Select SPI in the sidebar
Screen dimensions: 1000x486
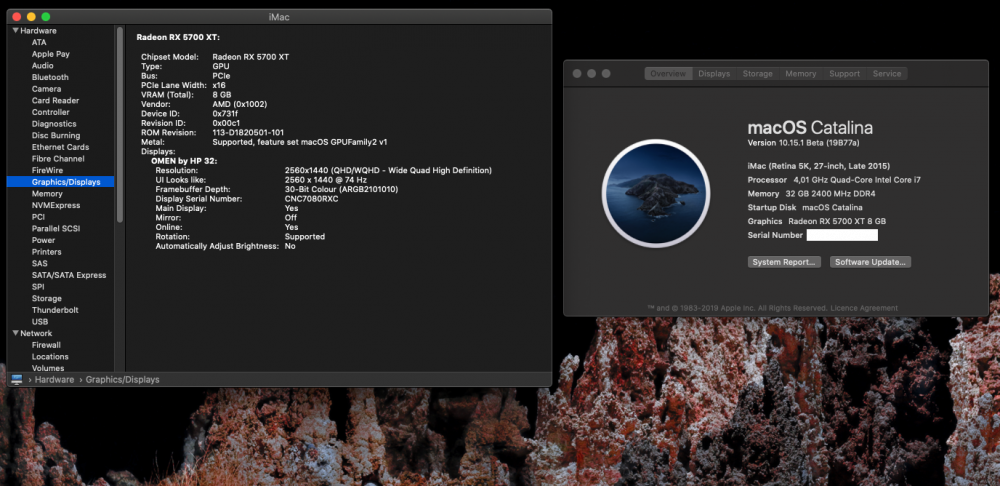[x=38, y=286]
